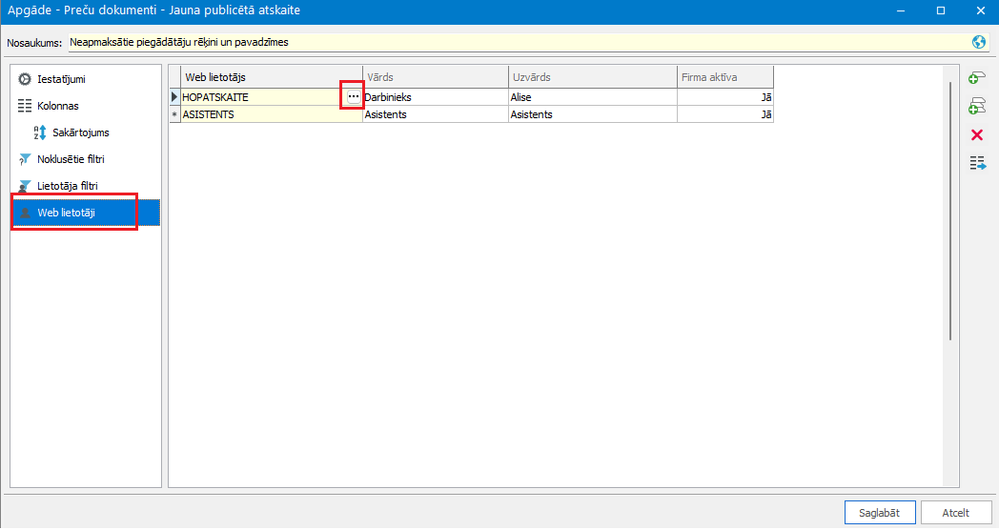Click the Alise surname cell
The image size is (999, 530).
[593, 97]
